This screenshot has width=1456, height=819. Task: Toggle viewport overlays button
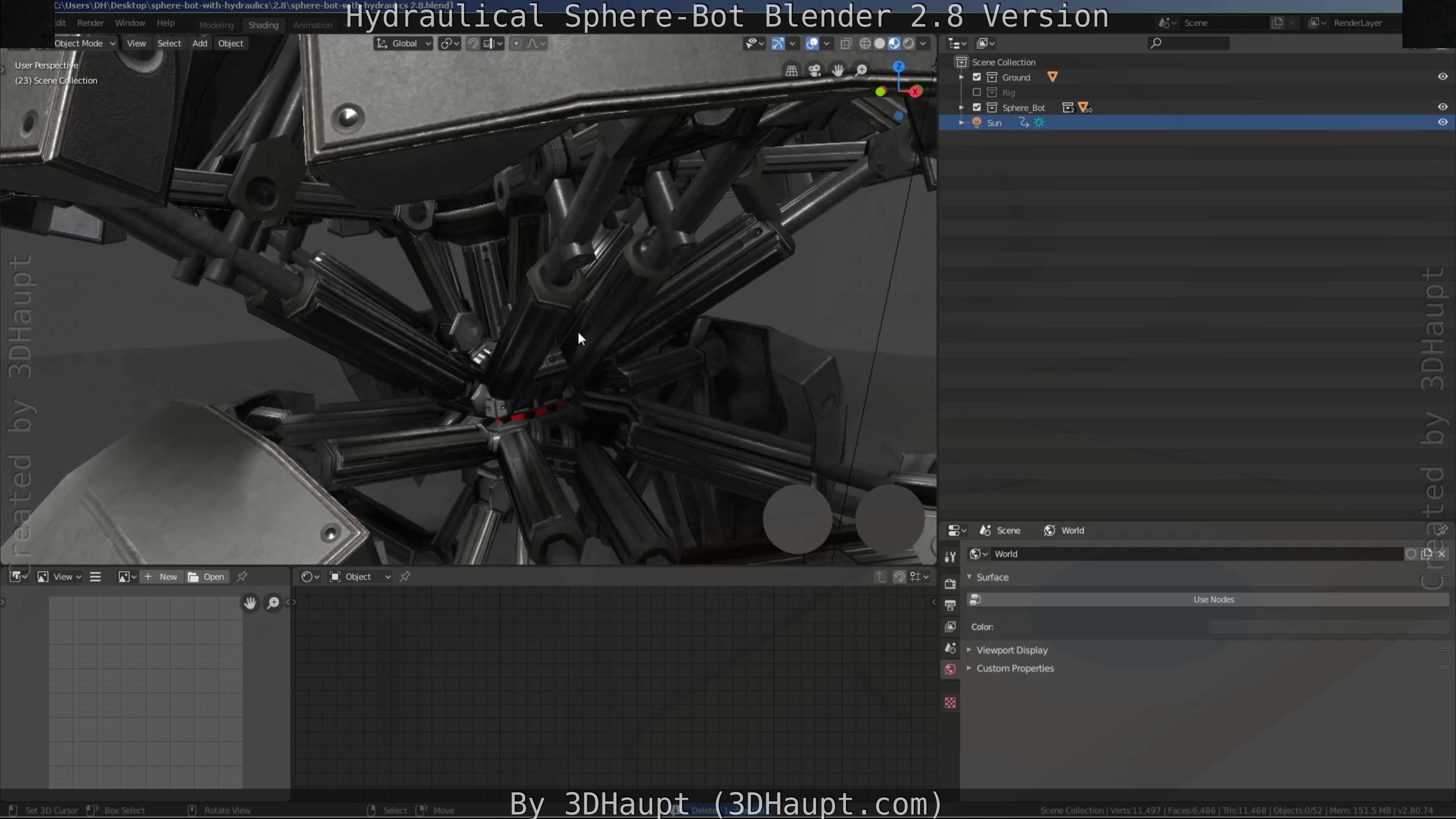(812, 44)
